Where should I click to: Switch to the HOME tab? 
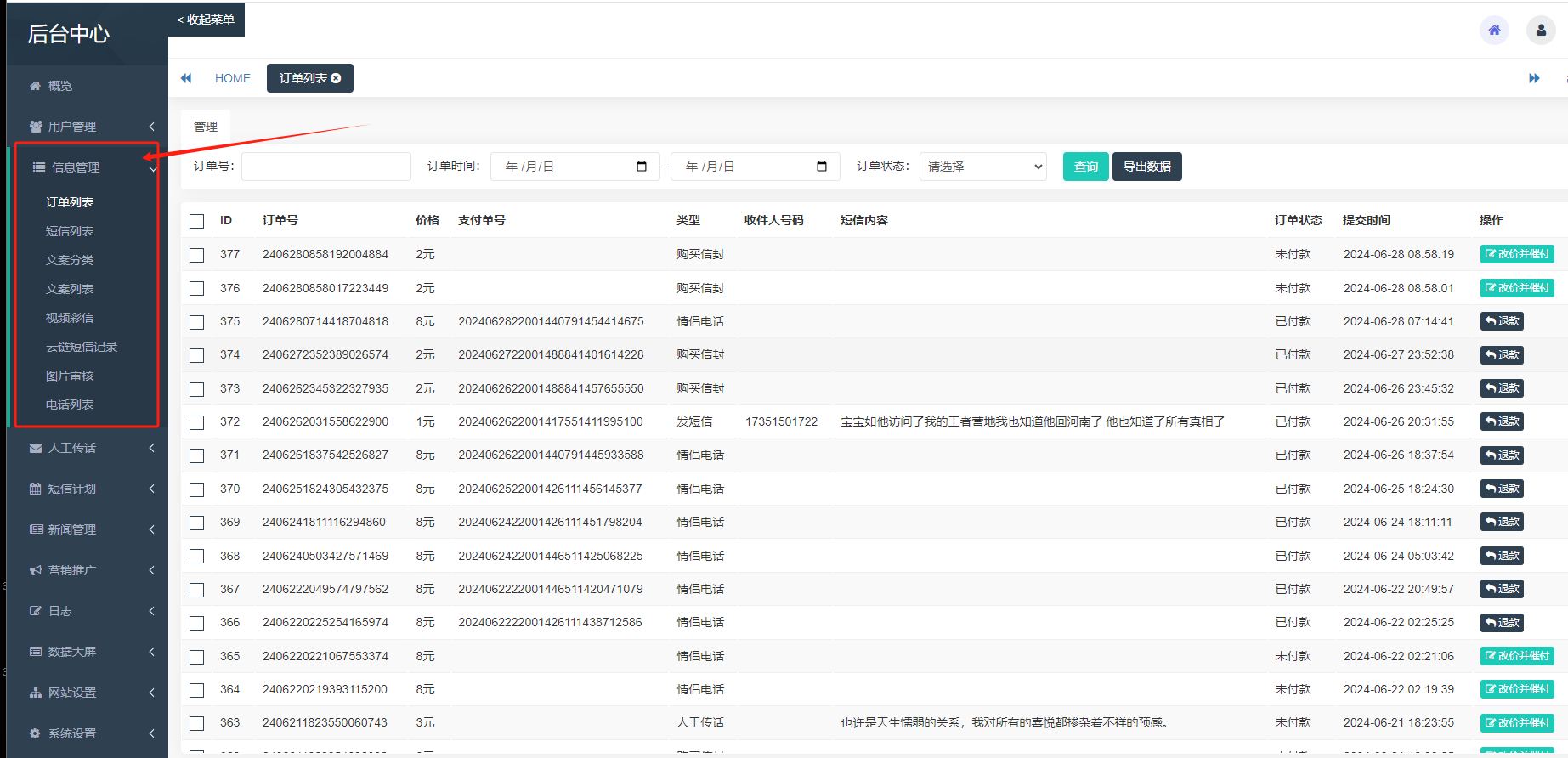(233, 78)
